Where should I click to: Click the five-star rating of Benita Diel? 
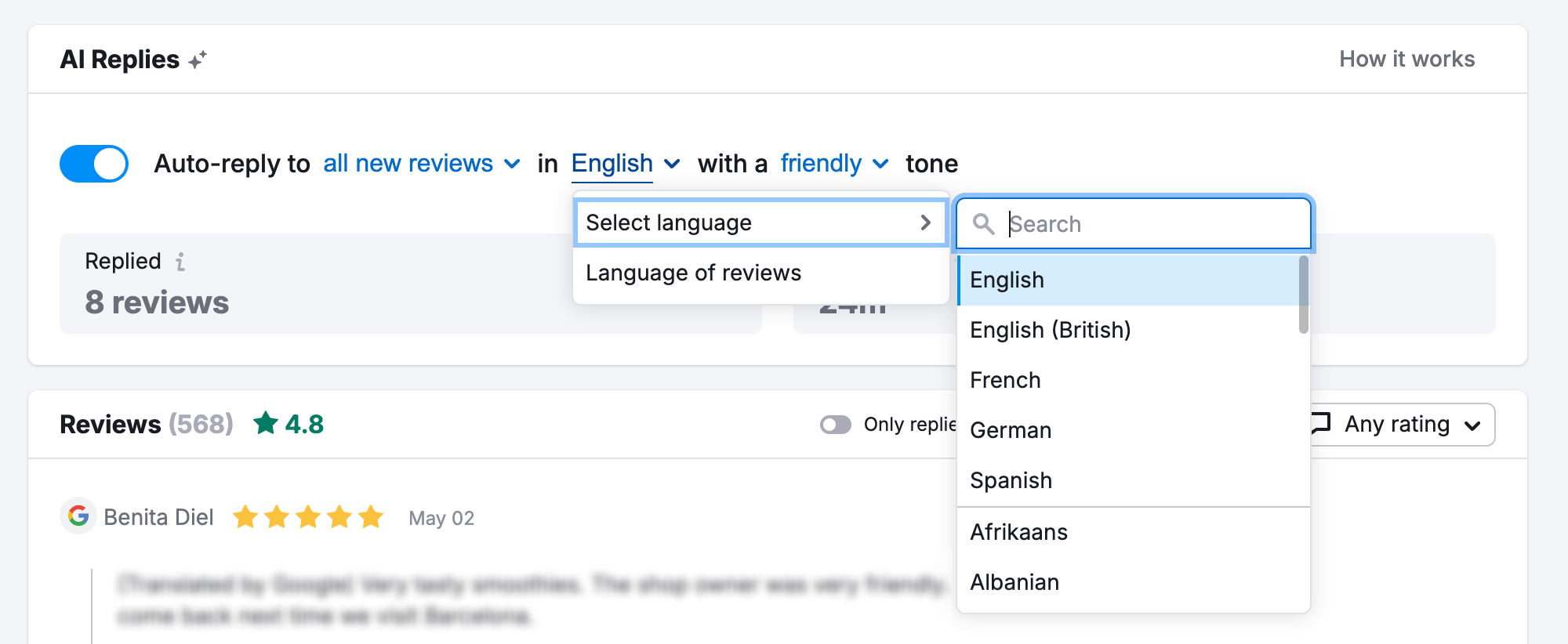tap(308, 517)
